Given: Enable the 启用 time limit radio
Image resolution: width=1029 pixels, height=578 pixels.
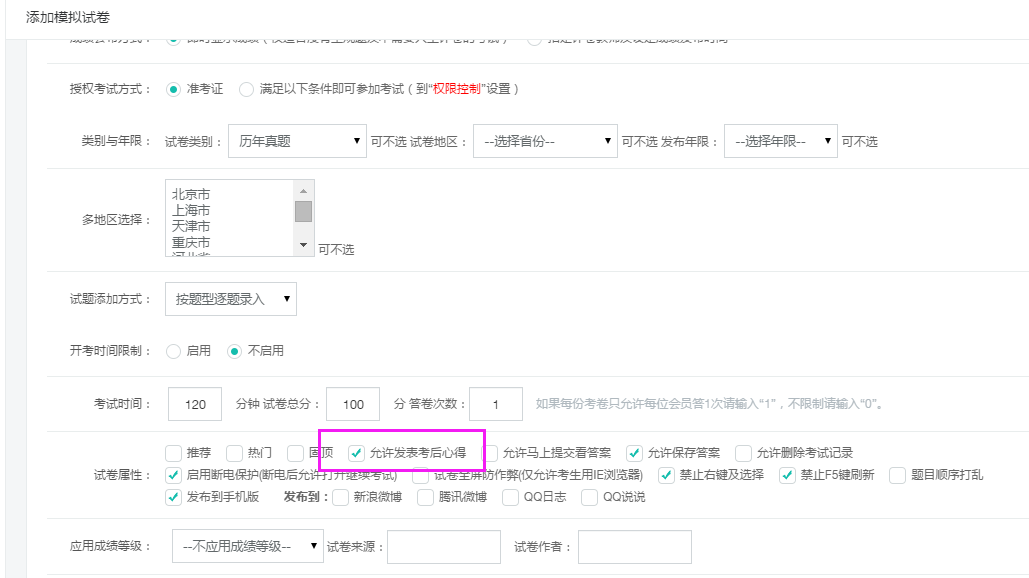Looking at the screenshot, I should coord(173,351).
